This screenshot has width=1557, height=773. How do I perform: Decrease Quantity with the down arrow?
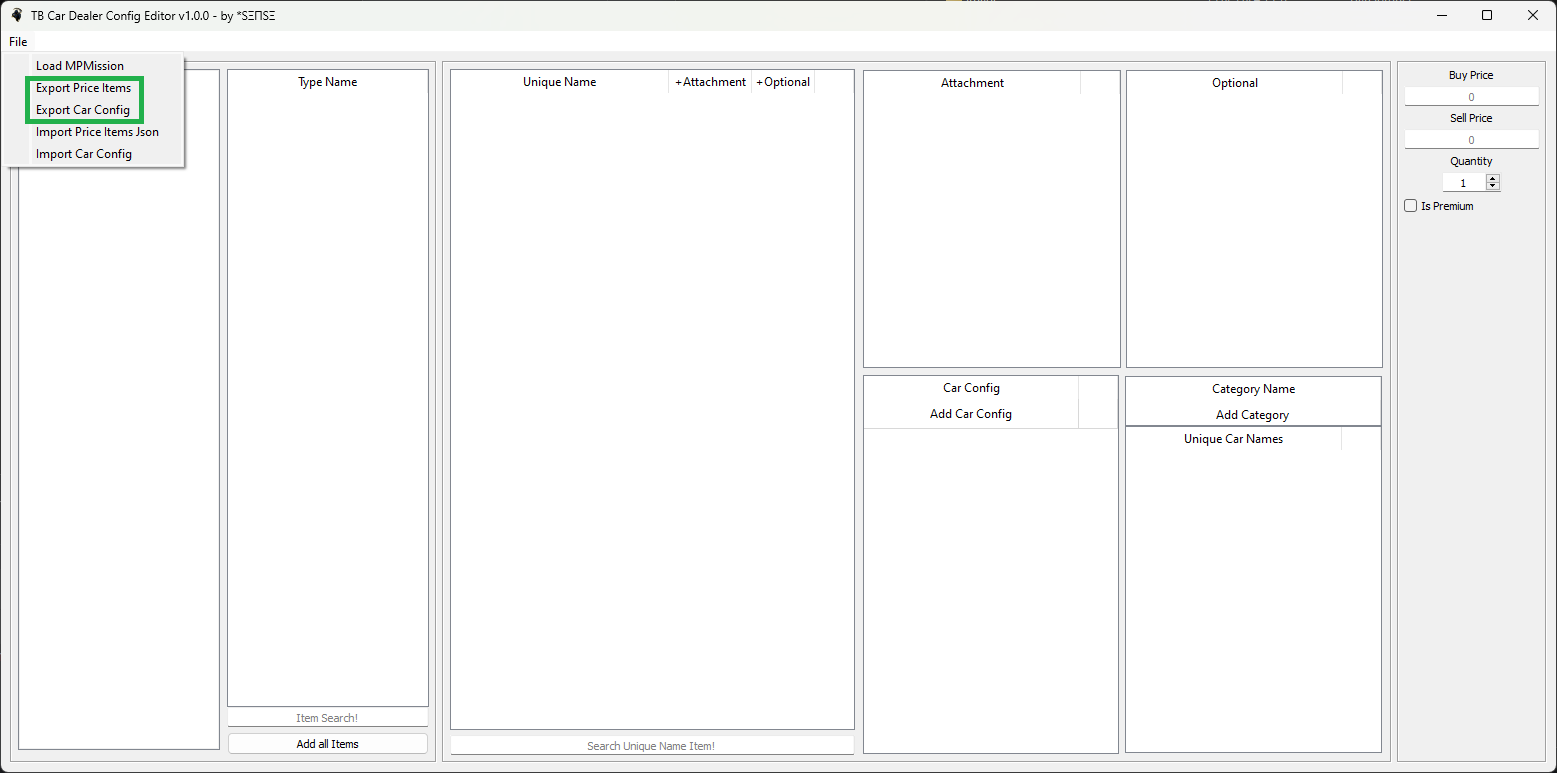tap(1493, 187)
